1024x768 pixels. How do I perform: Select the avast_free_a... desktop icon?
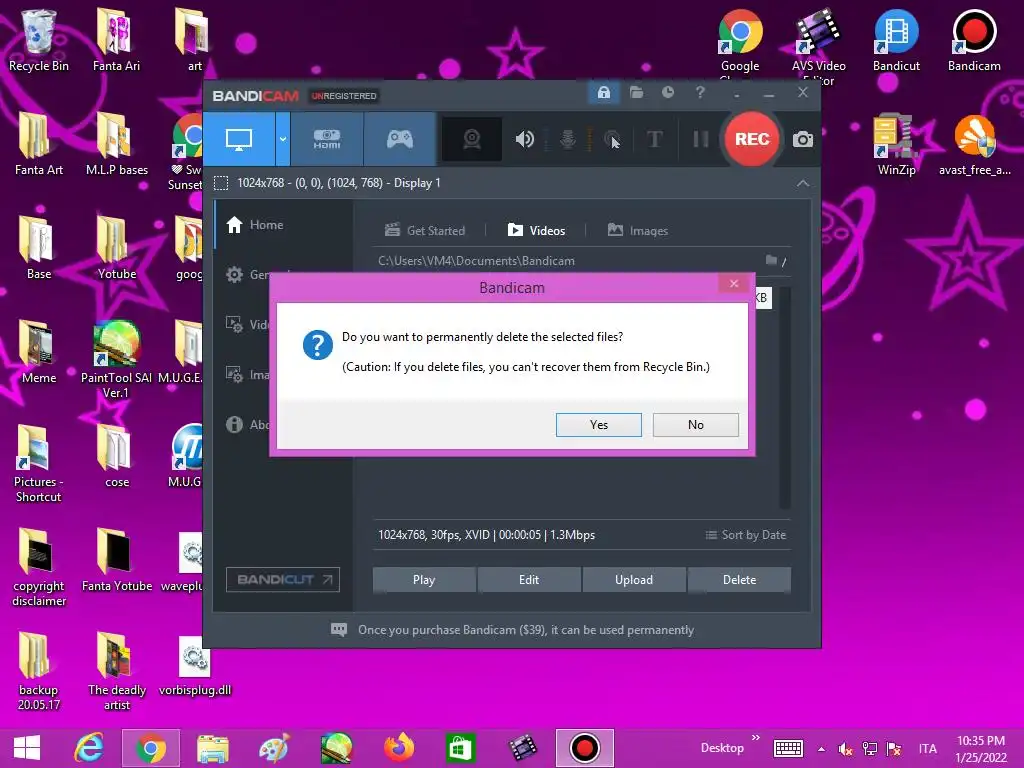pos(974,145)
